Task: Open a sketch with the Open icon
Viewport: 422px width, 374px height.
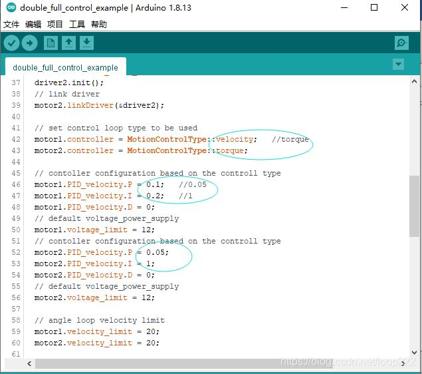Action: click(69, 43)
